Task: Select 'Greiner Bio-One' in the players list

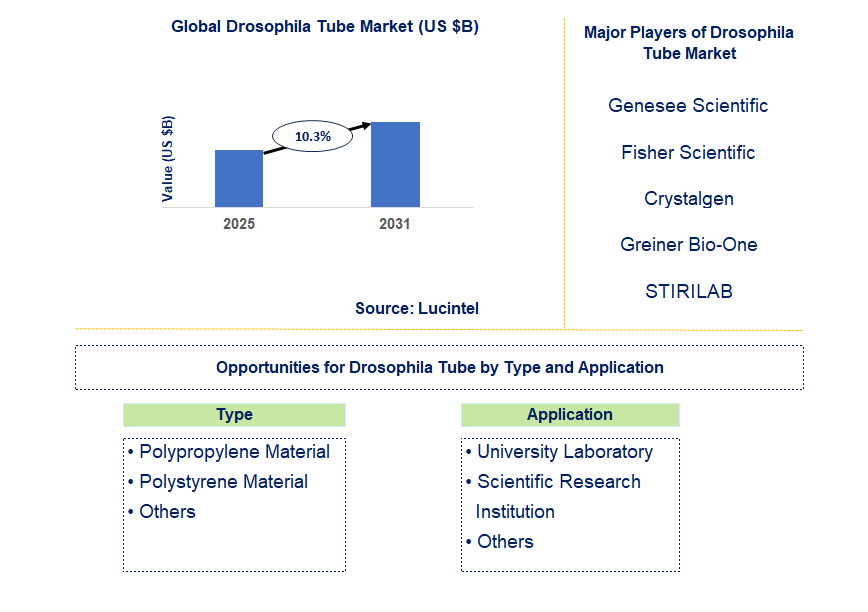Action: pyautogui.click(x=689, y=245)
